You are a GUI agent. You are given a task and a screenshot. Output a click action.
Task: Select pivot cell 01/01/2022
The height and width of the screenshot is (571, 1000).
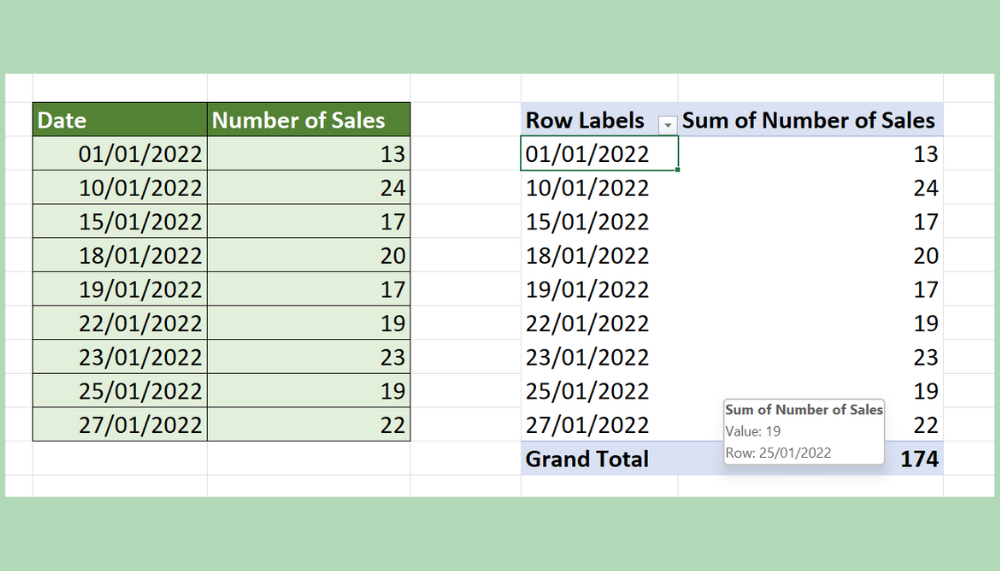(598, 154)
